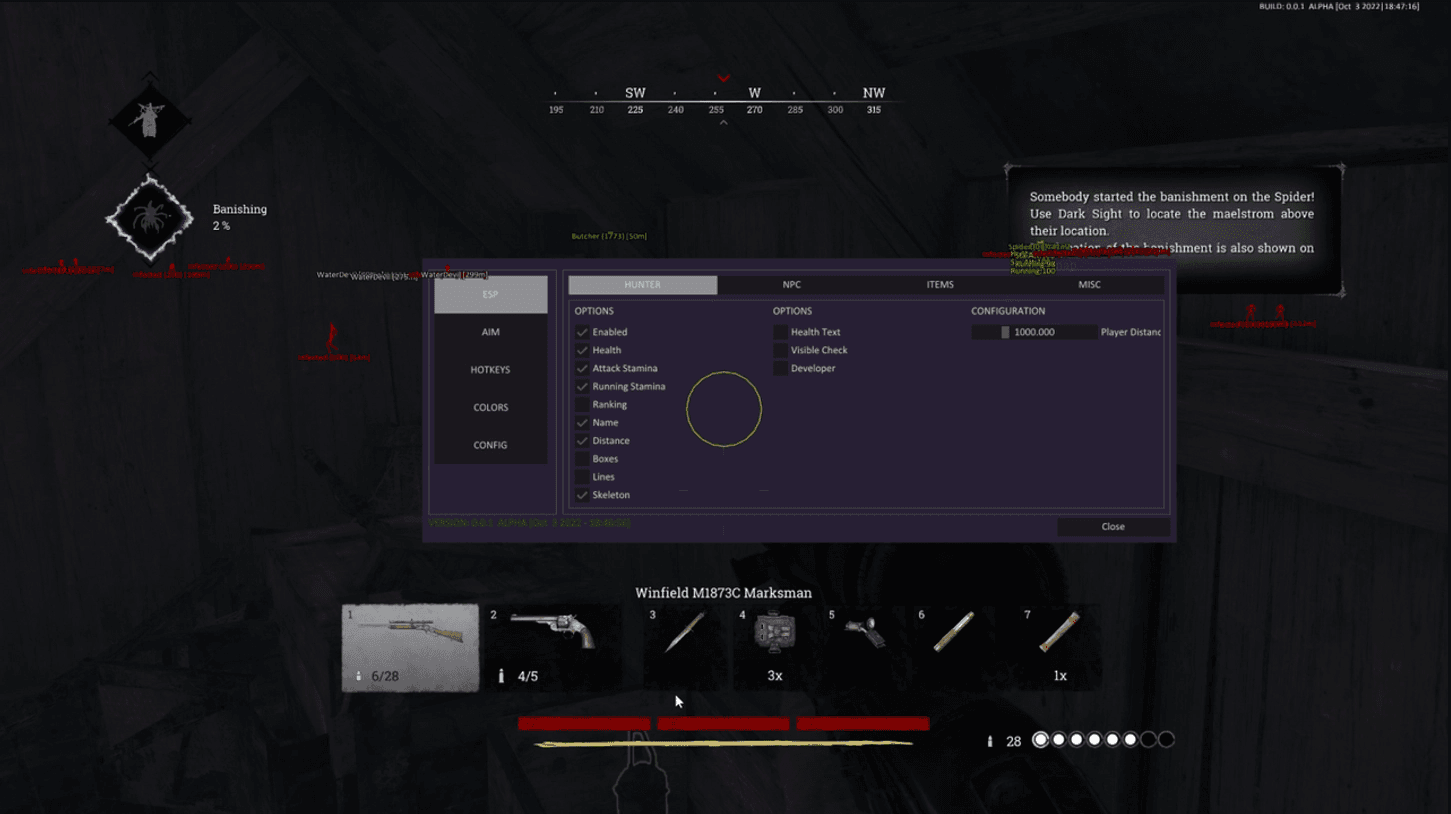
Task: Click the Winfield M1873C Marksman weapon name
Action: click(723, 593)
